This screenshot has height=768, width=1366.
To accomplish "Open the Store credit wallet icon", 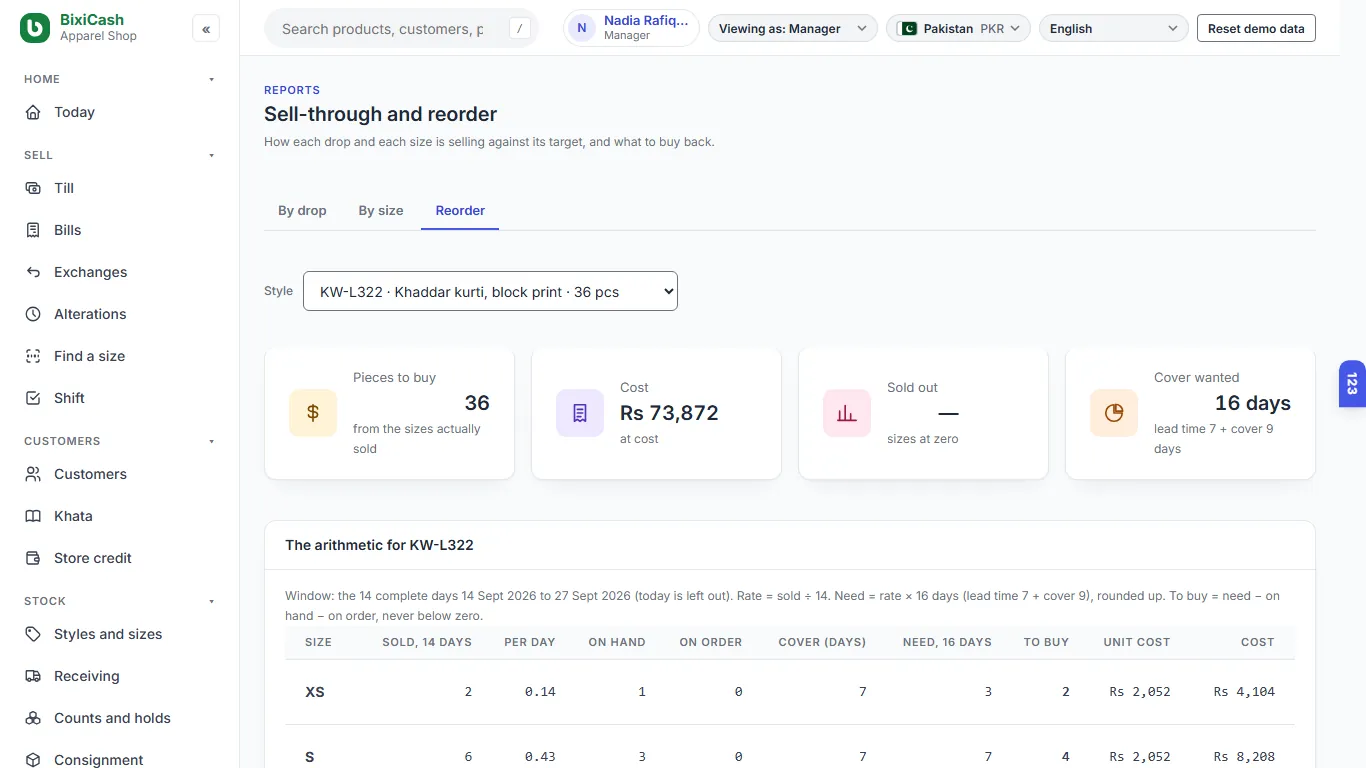I will coord(34,558).
